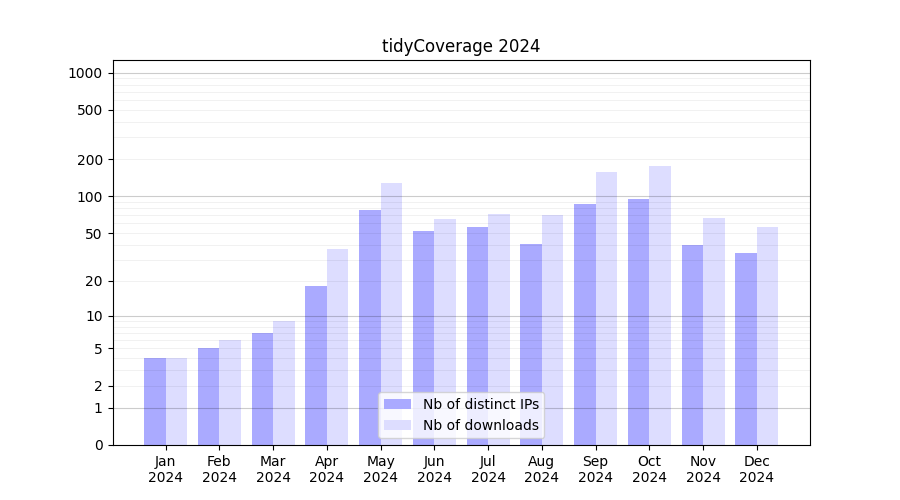Click the November downloads bar
The height and width of the screenshot is (500, 900).
click(714, 331)
